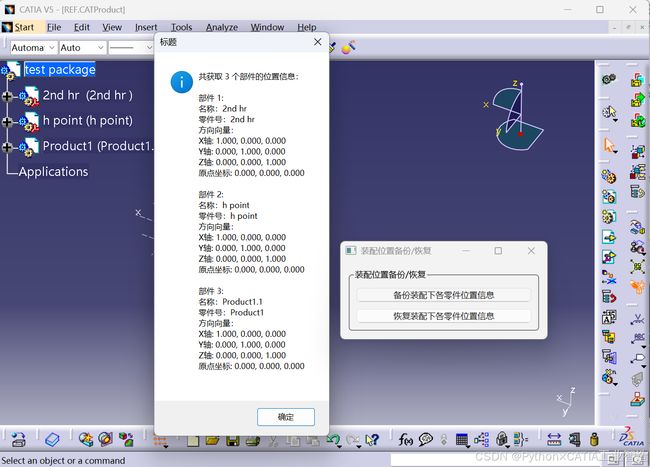Click the Dassault CATIA logo icon
Image resolution: width=650 pixels, height=467 pixels.
point(632,437)
